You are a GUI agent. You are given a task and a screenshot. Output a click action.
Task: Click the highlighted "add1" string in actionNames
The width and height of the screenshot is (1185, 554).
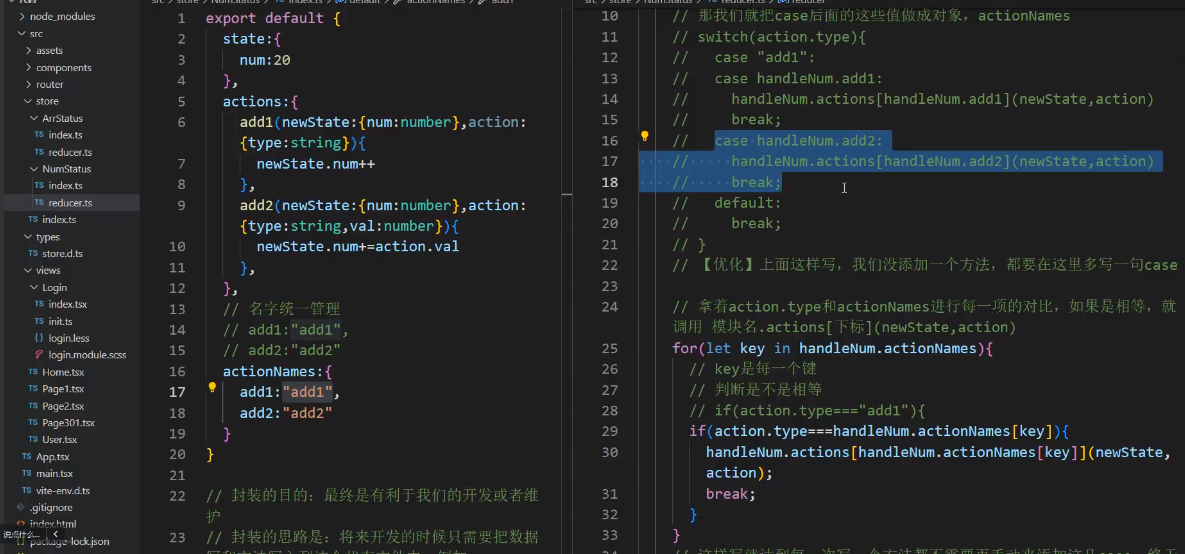point(307,392)
